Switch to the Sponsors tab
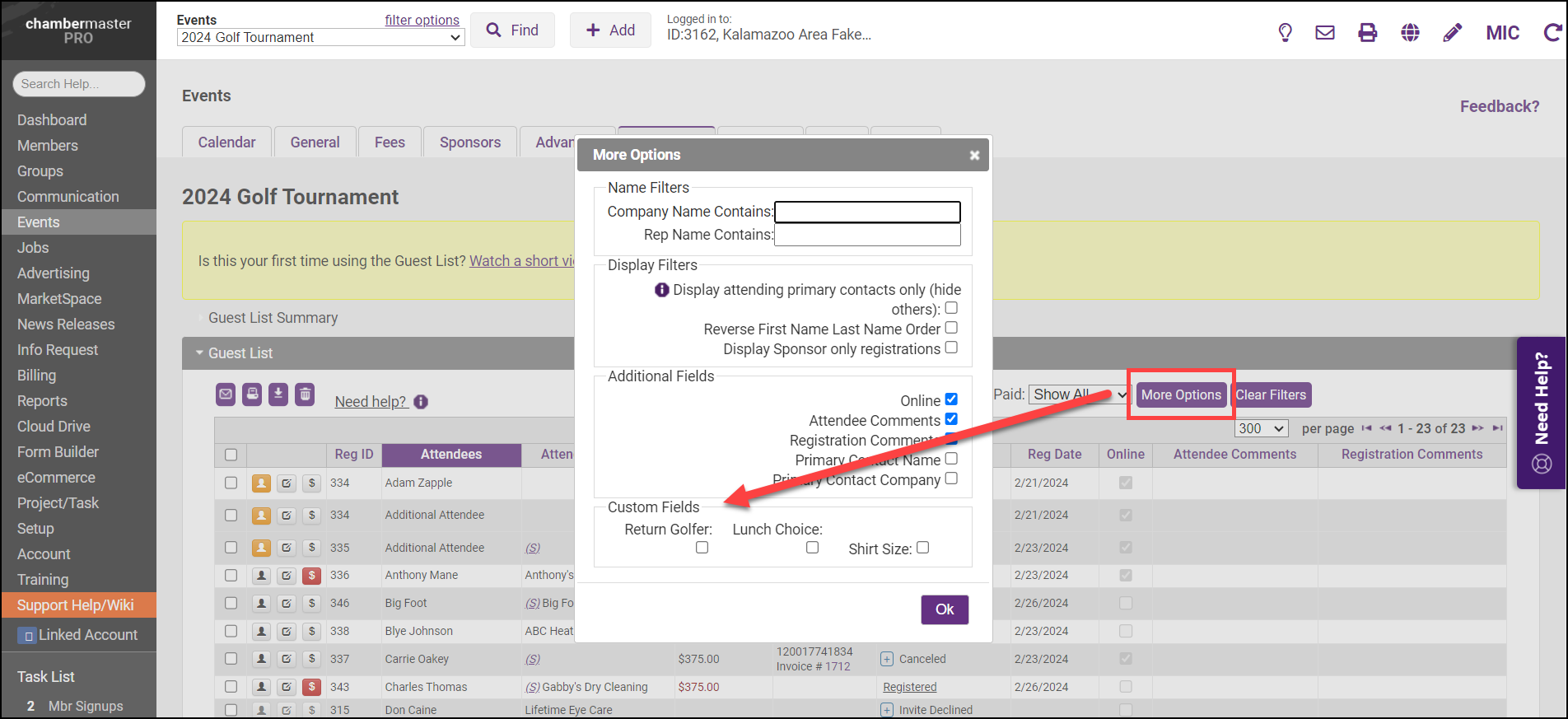Screen dimensions: 1568x719 (469, 142)
